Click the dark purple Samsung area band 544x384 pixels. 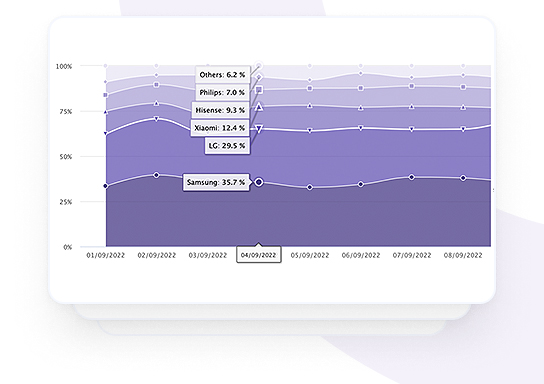click(x=298, y=219)
